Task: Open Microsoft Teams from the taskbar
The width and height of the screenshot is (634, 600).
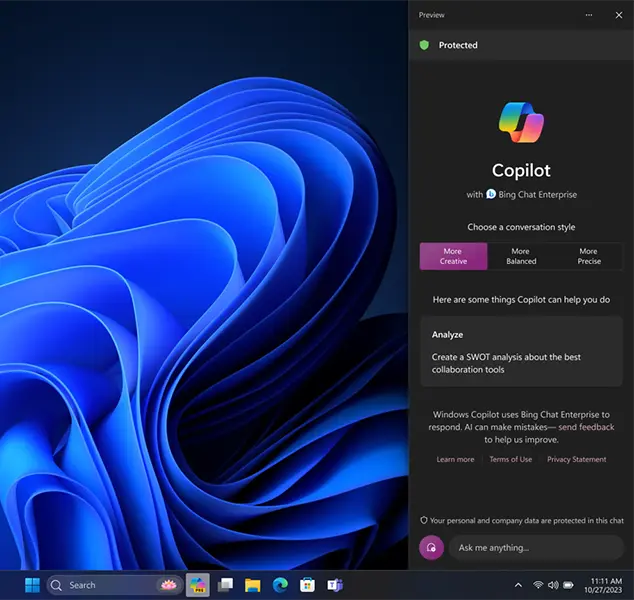Action: click(335, 585)
